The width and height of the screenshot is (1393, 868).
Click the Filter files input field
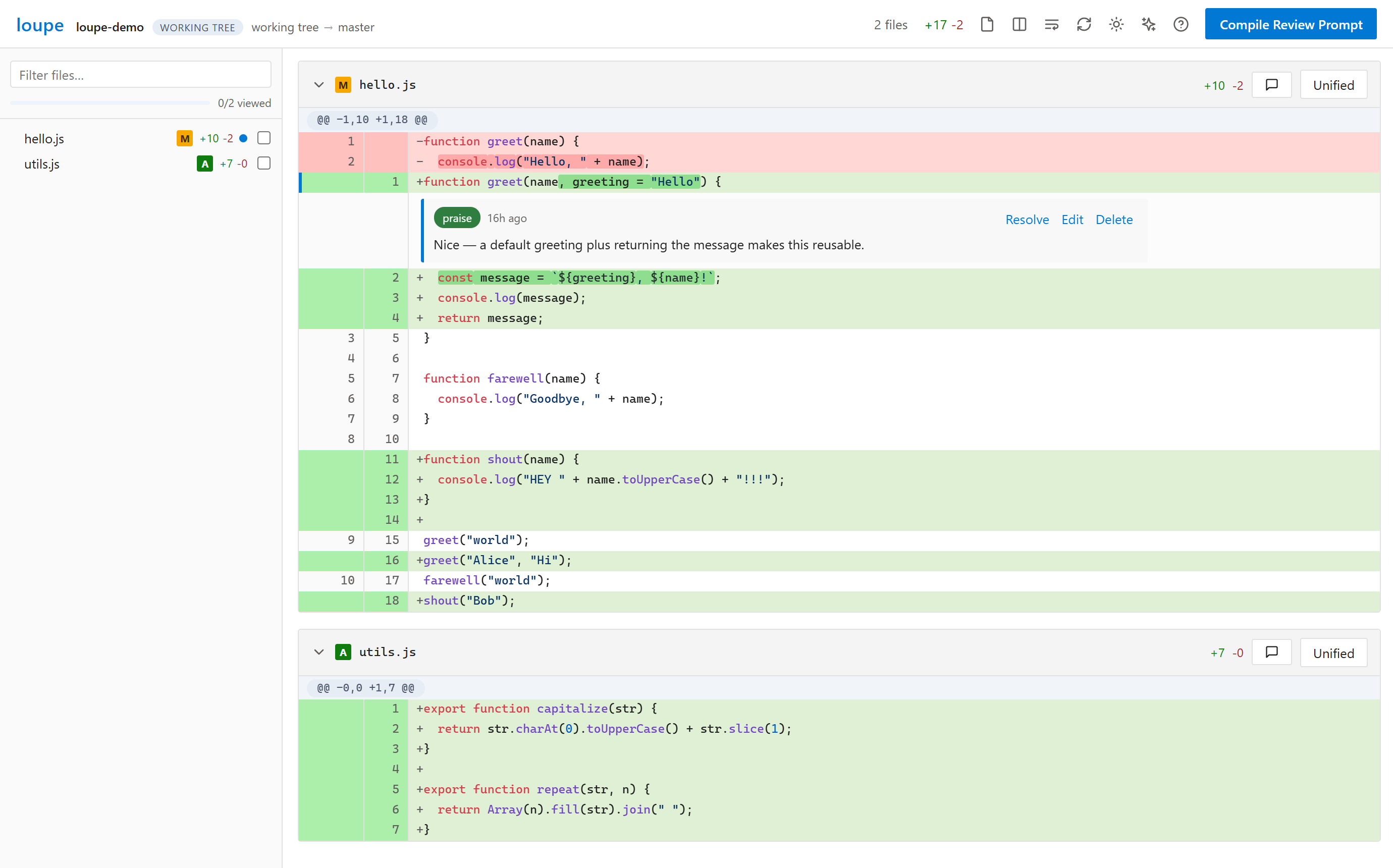click(x=141, y=75)
